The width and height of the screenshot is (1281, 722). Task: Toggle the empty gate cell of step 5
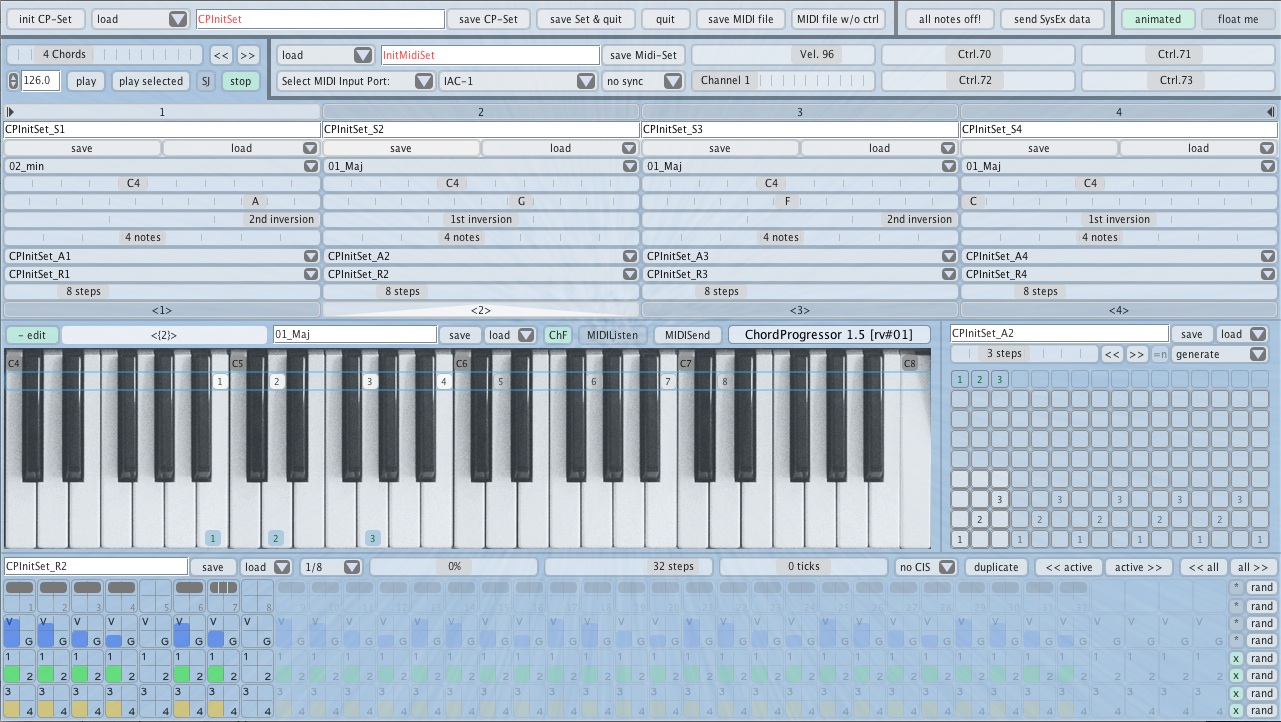pos(156,595)
